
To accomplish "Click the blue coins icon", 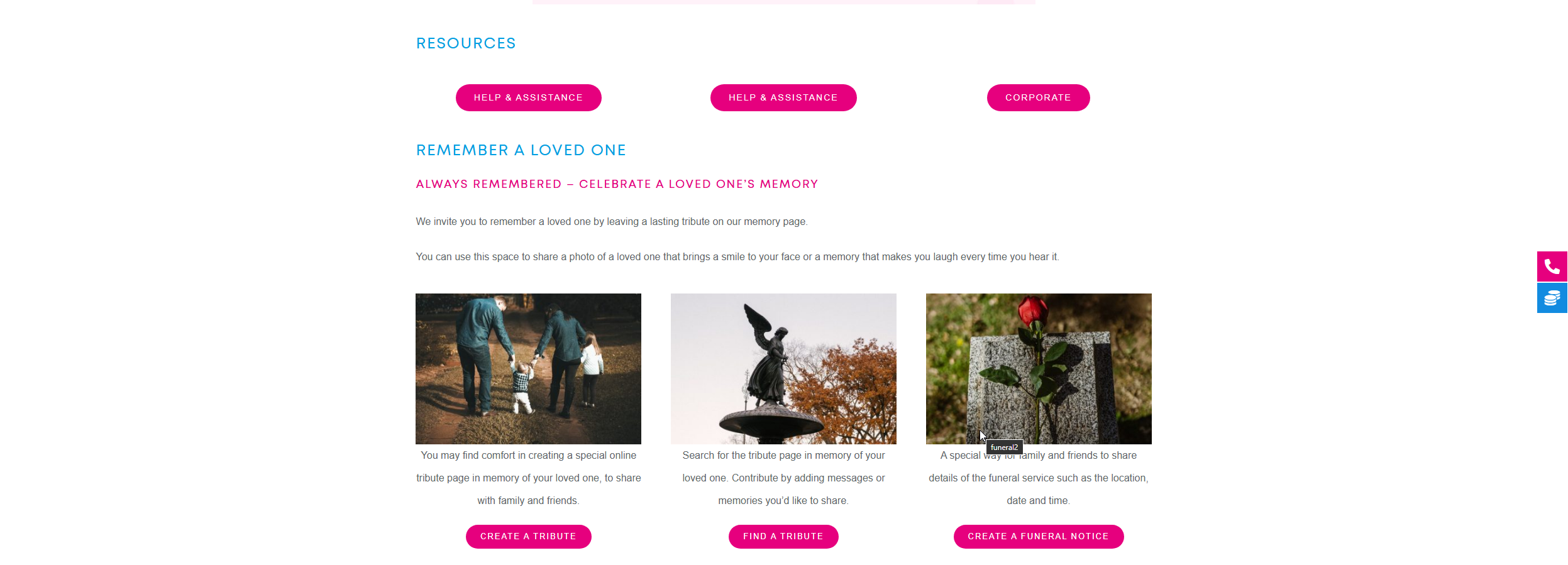I will click(x=1552, y=298).
